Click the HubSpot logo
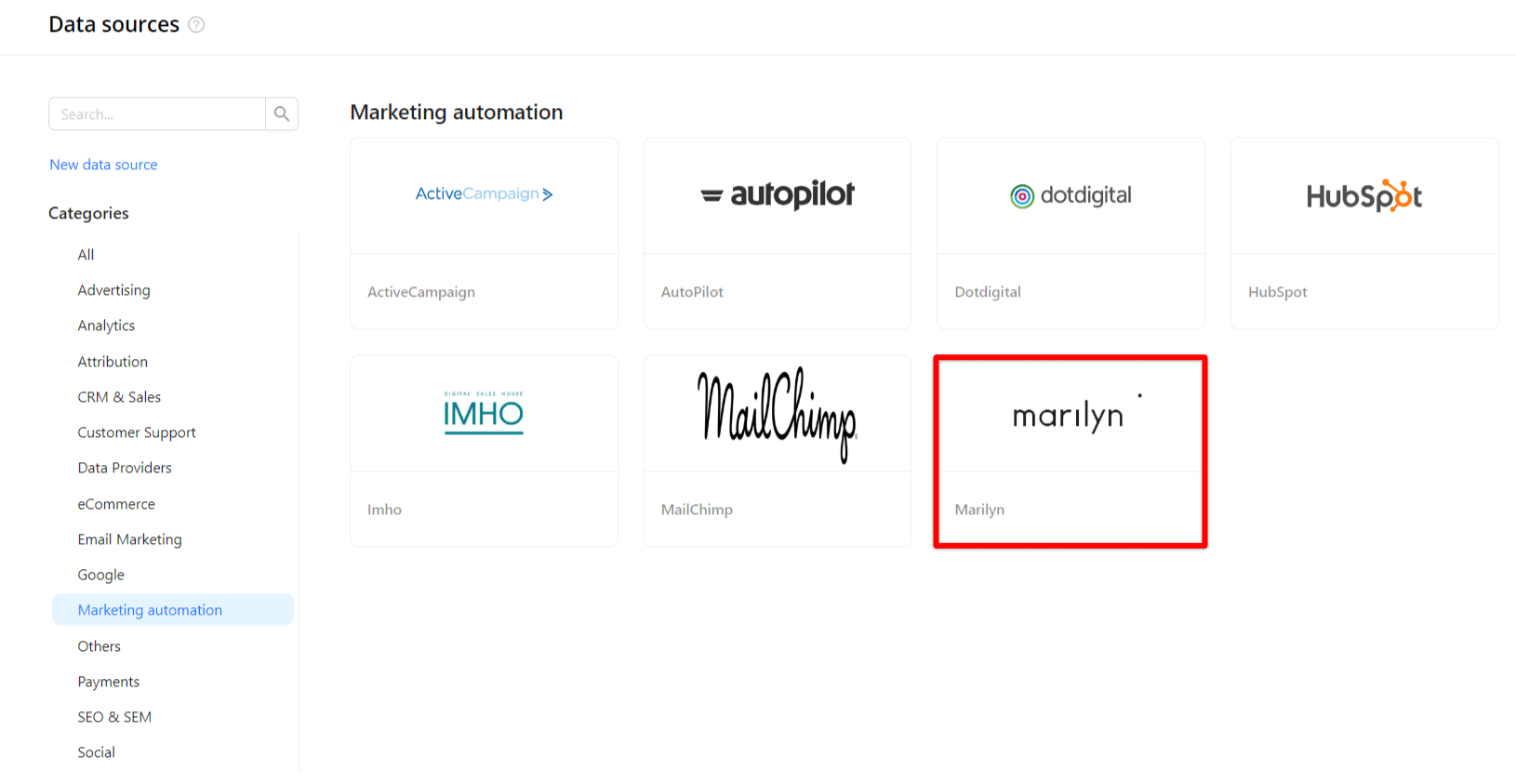Viewport: 1516px width, 784px height. (x=1364, y=195)
